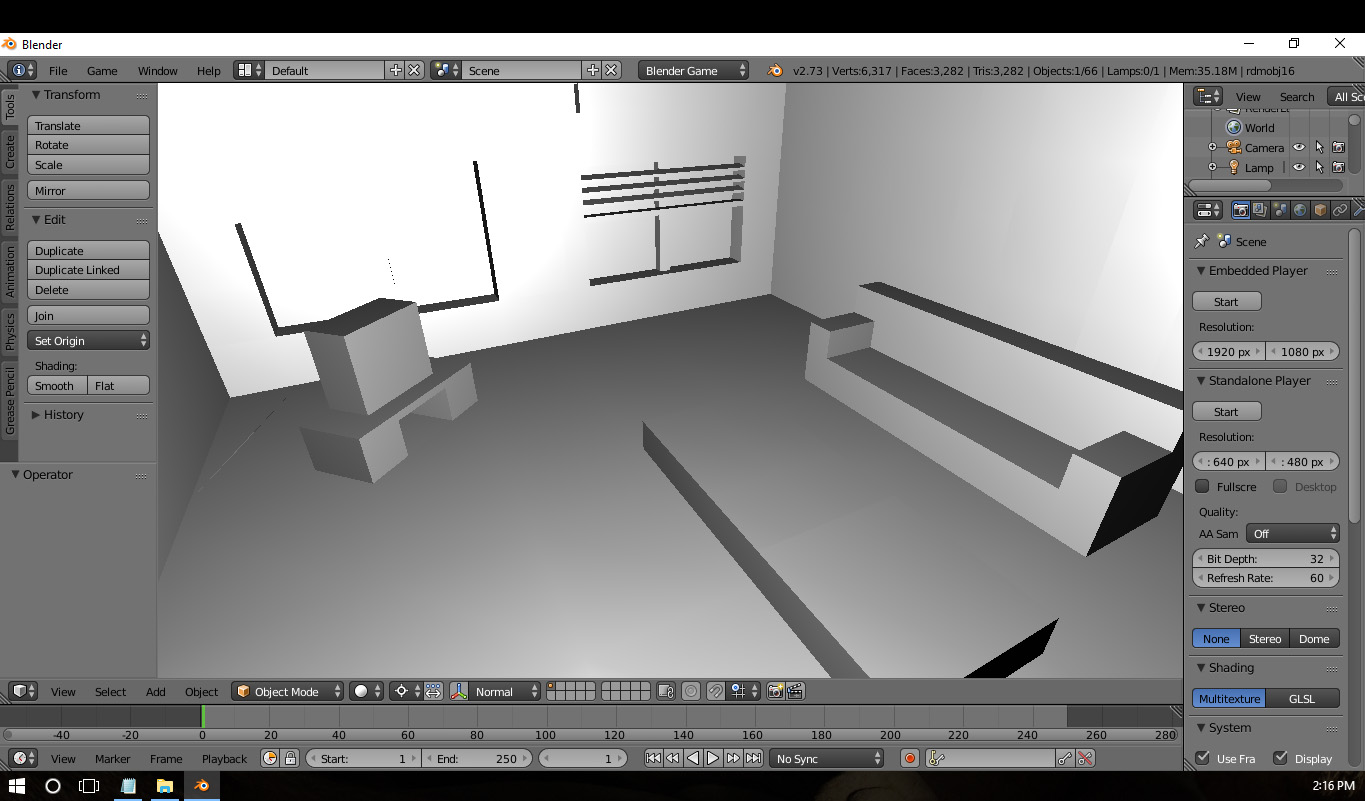Click the OpenGL render animation clapper icon
This screenshot has width=1365, height=801.
tap(795, 691)
